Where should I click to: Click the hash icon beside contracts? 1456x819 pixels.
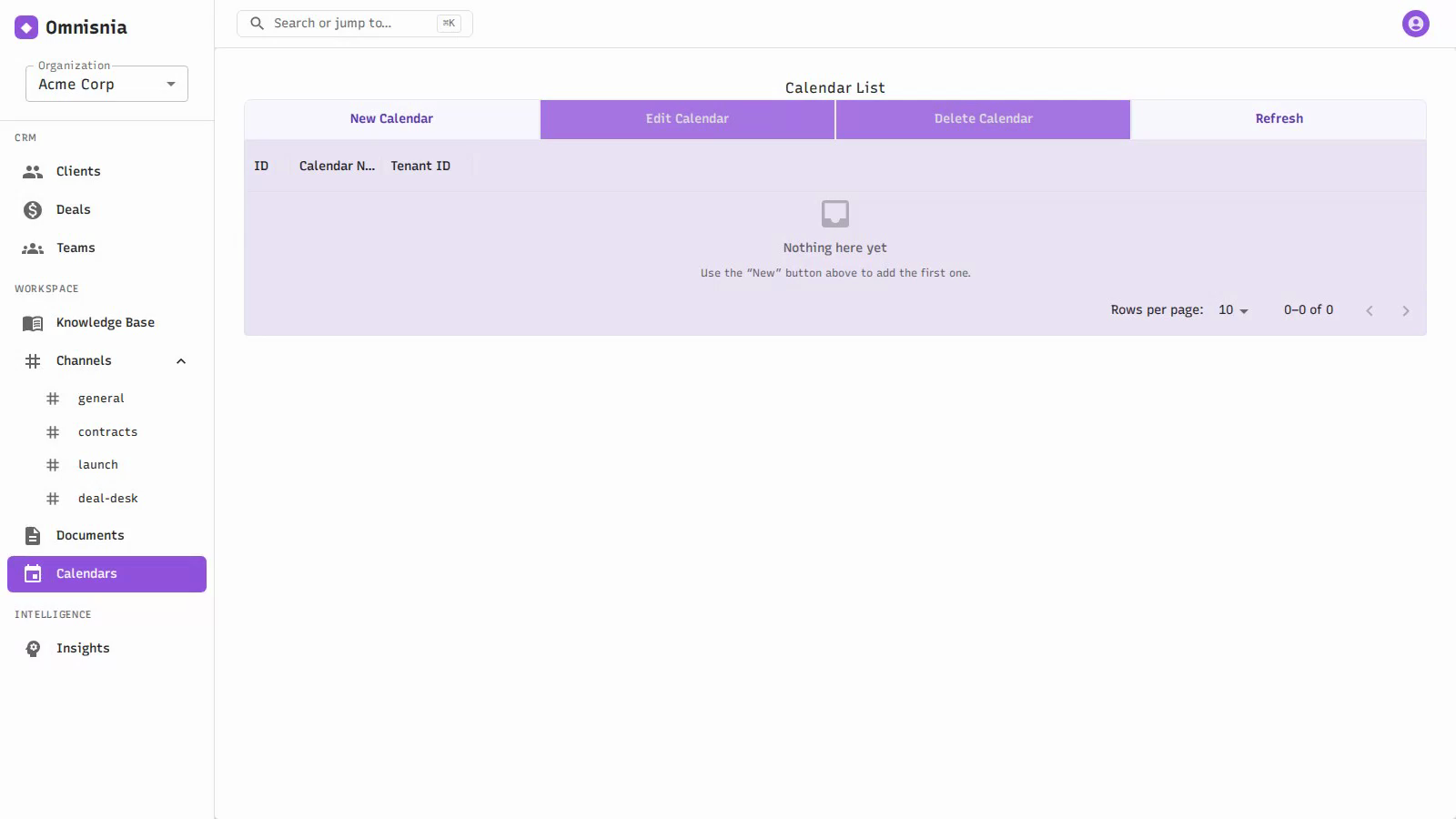tap(53, 432)
